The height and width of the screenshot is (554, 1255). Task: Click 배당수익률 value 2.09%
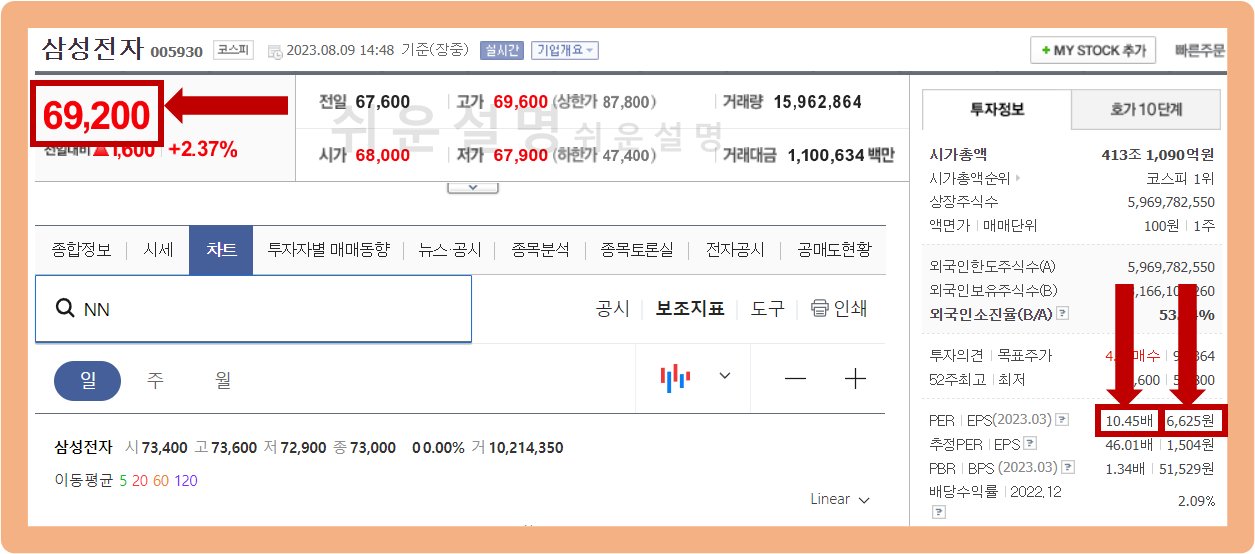(x=1195, y=501)
